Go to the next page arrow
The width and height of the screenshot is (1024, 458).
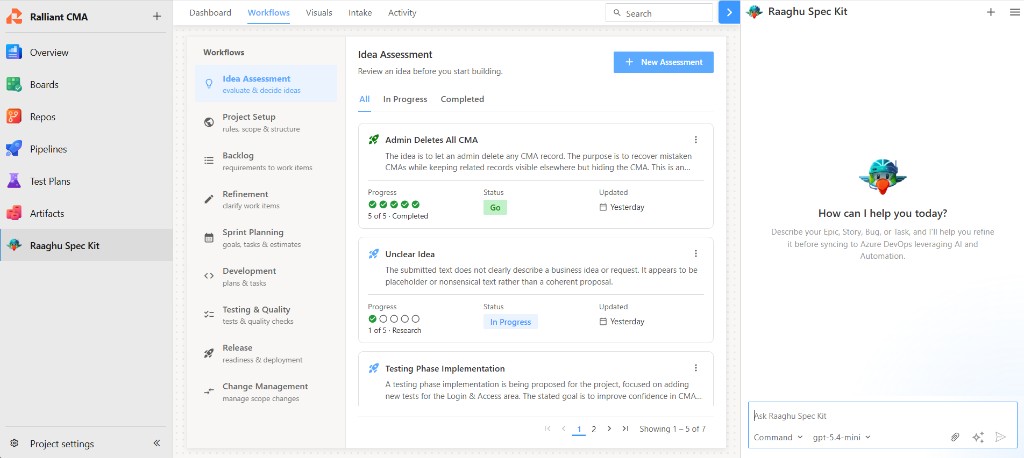tap(609, 429)
